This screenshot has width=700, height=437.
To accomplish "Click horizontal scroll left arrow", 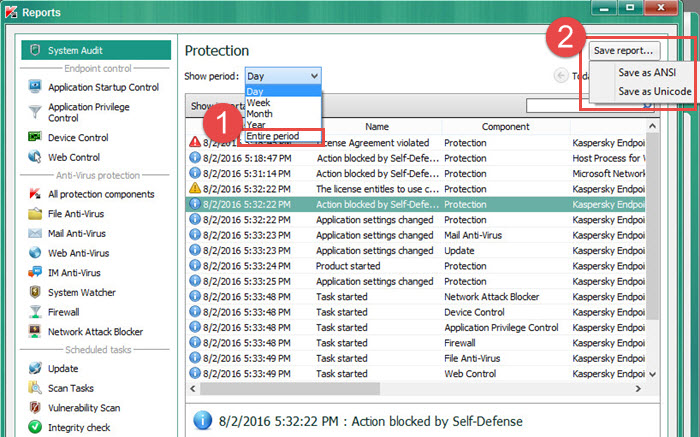I will (193, 389).
